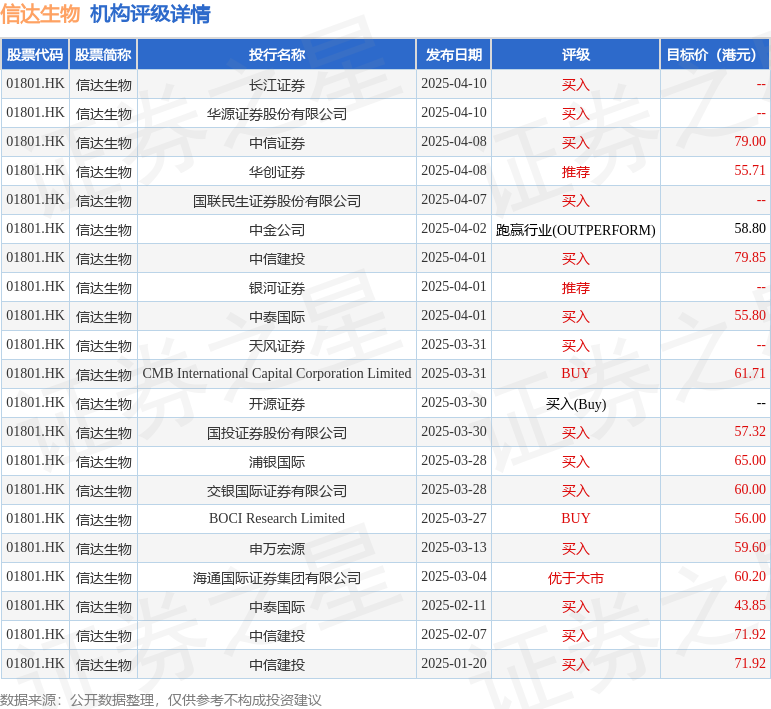The height and width of the screenshot is (709, 771).
Task: Click the date 2025-03-04
Action: point(454,577)
